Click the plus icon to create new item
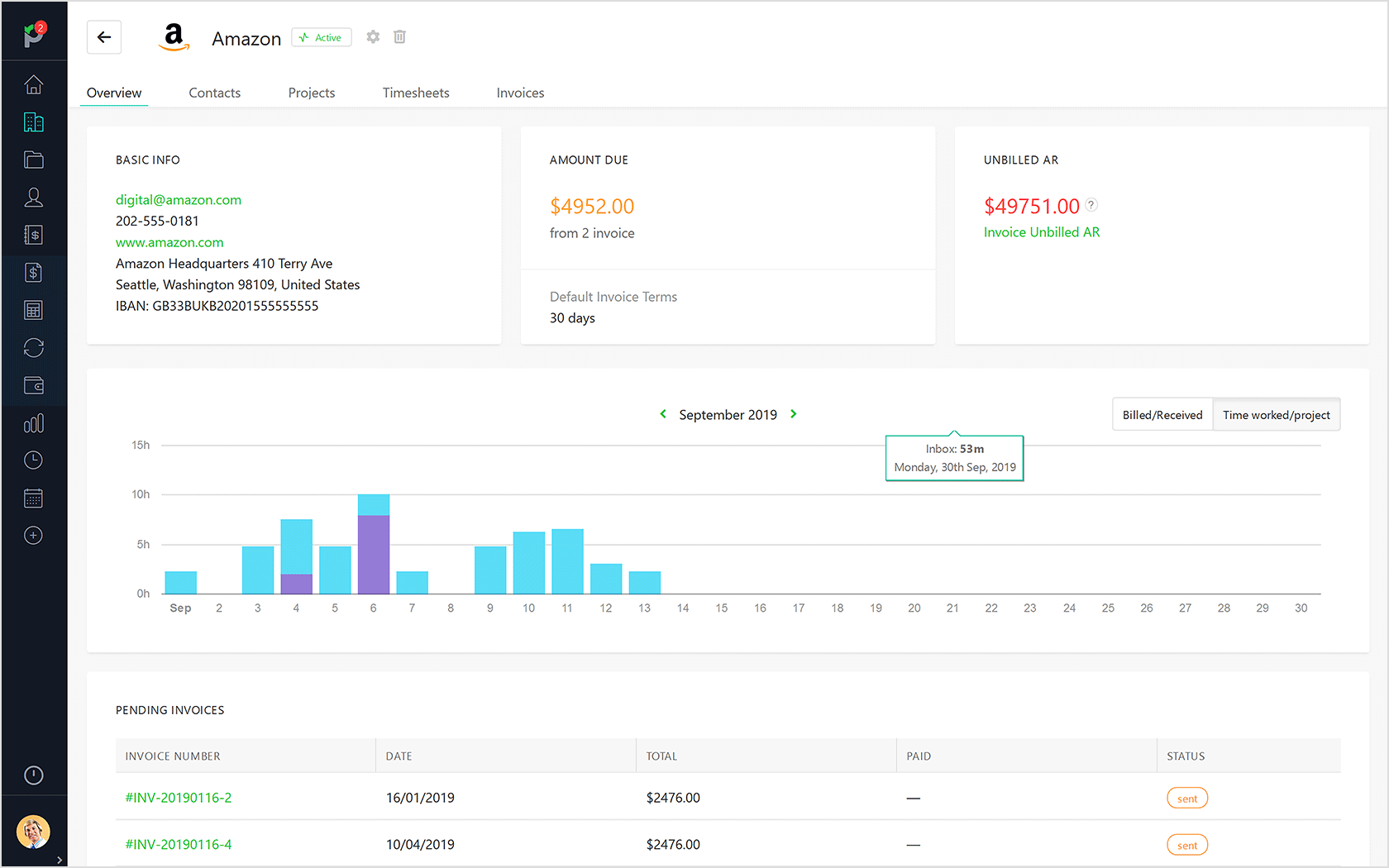Image resolution: width=1389 pixels, height=868 pixels. [x=33, y=535]
